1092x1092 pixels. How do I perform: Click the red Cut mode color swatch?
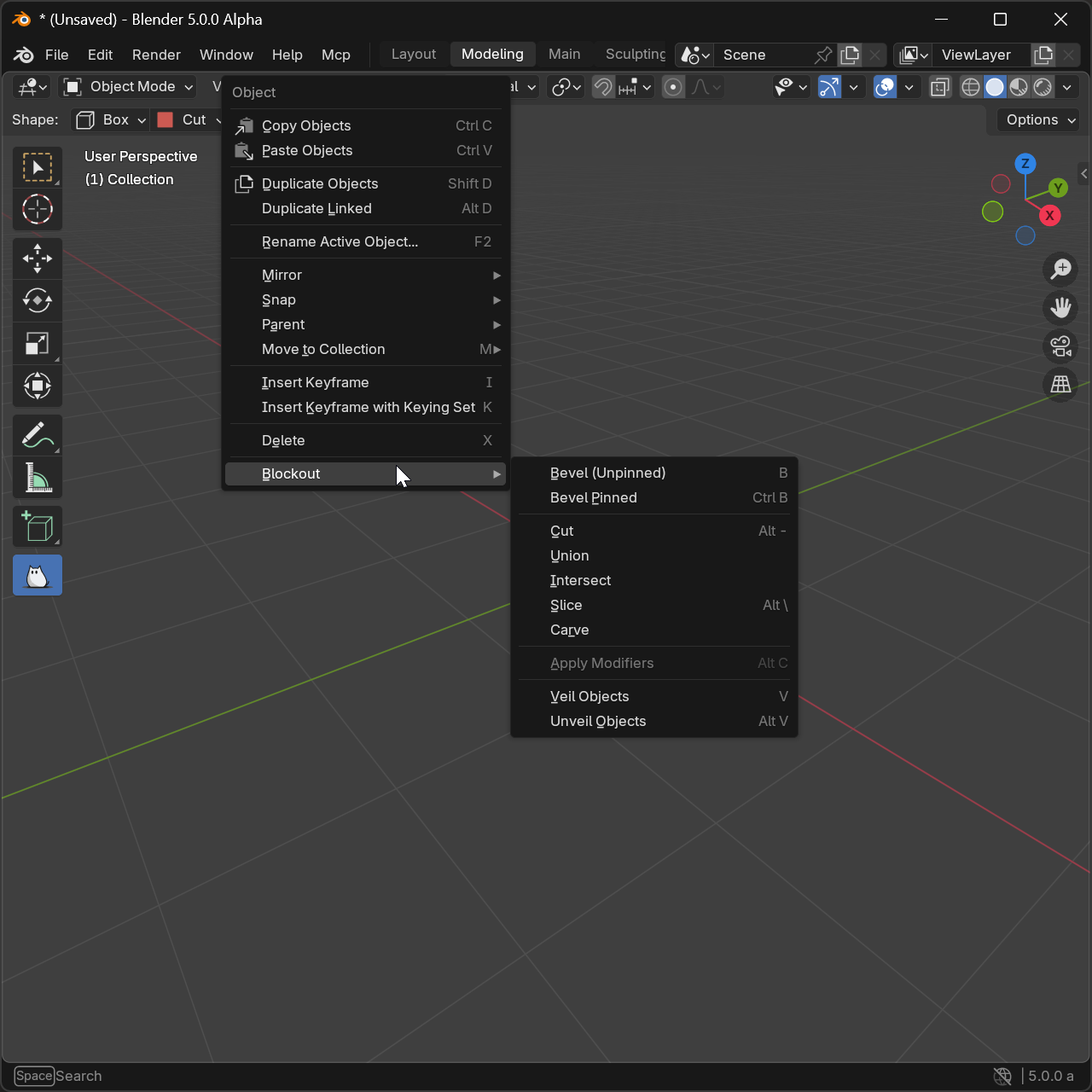[166, 120]
